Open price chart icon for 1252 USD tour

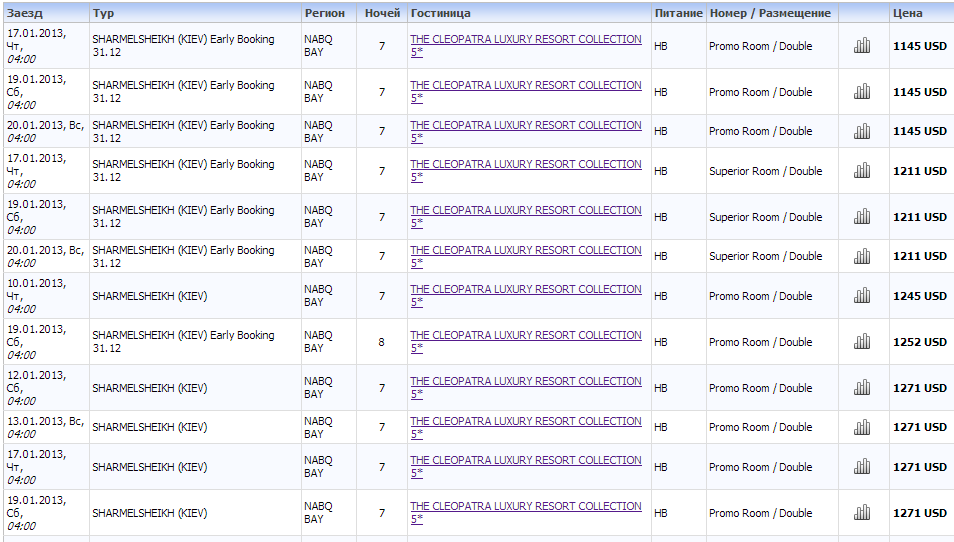(861, 342)
